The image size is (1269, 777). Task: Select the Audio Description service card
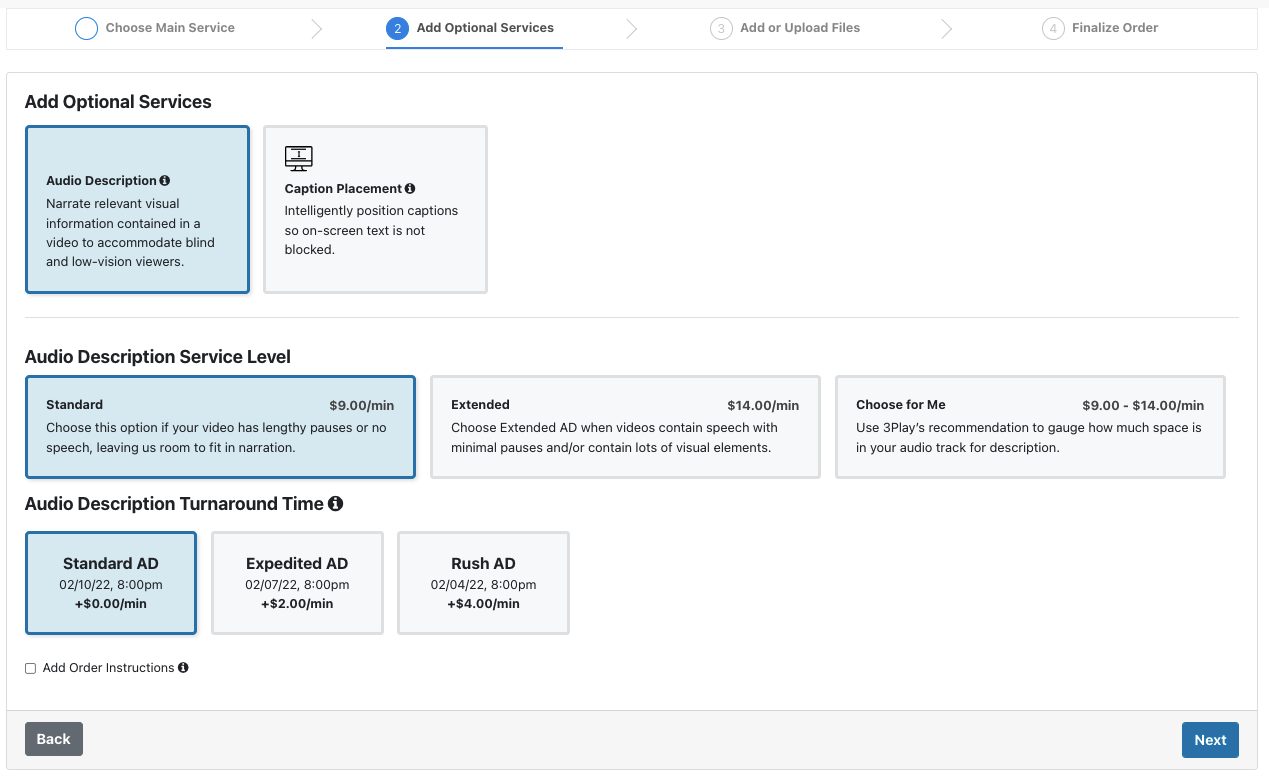137,210
